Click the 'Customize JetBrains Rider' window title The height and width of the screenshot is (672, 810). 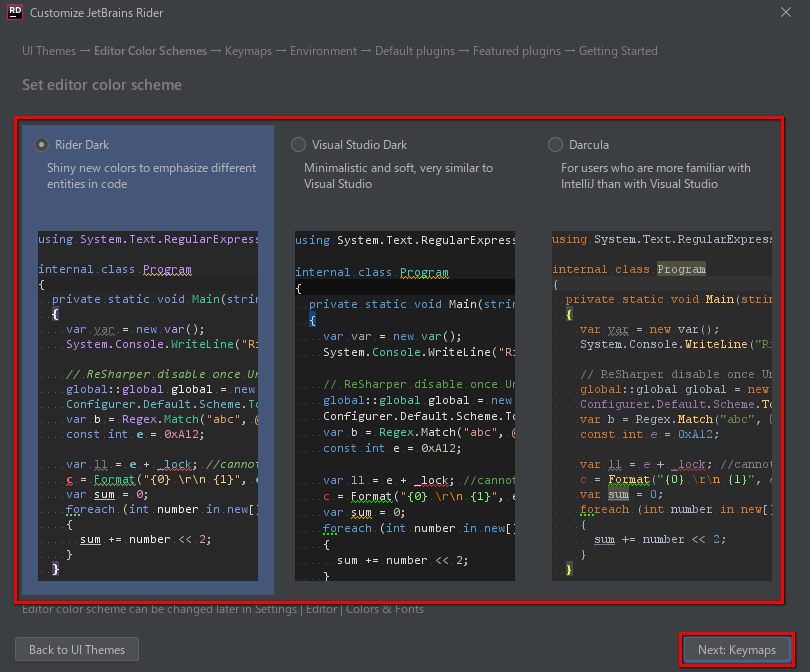(97, 13)
